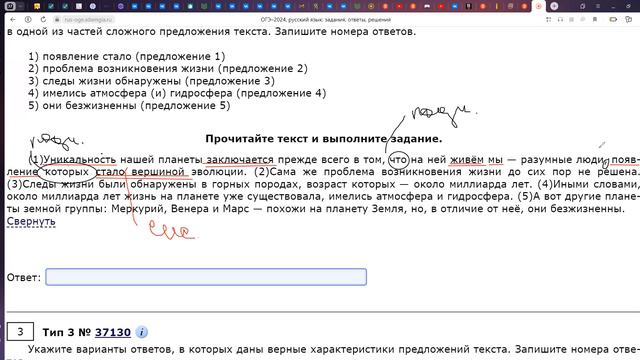Click the headphones read-aloud icon in the toolbar
Viewport: 640px width, 360px height.
560,19
